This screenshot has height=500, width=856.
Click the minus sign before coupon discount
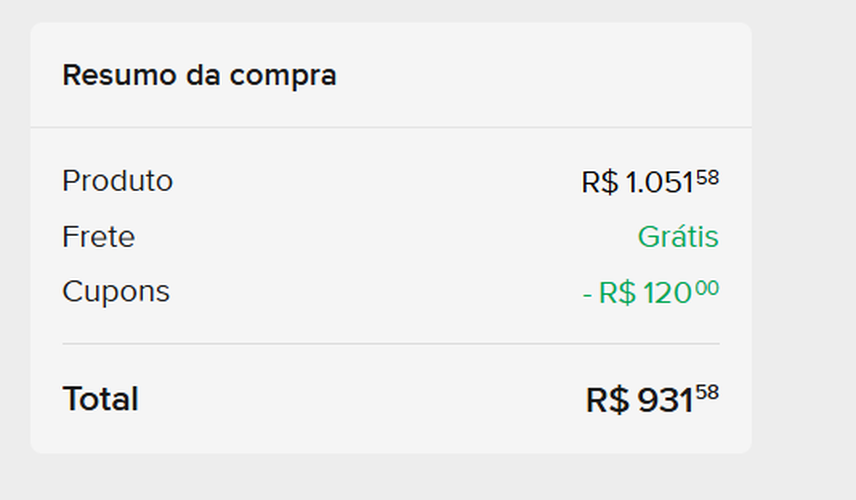click(587, 295)
